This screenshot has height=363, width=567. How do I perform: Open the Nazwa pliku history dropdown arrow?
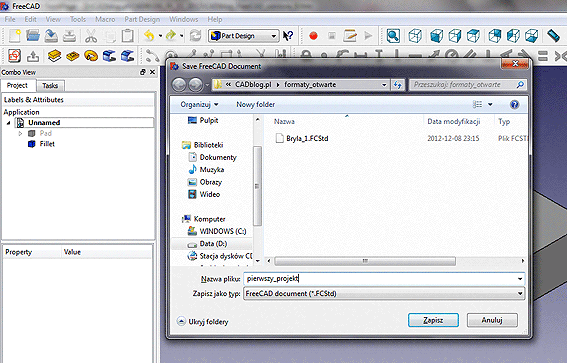(x=520, y=279)
